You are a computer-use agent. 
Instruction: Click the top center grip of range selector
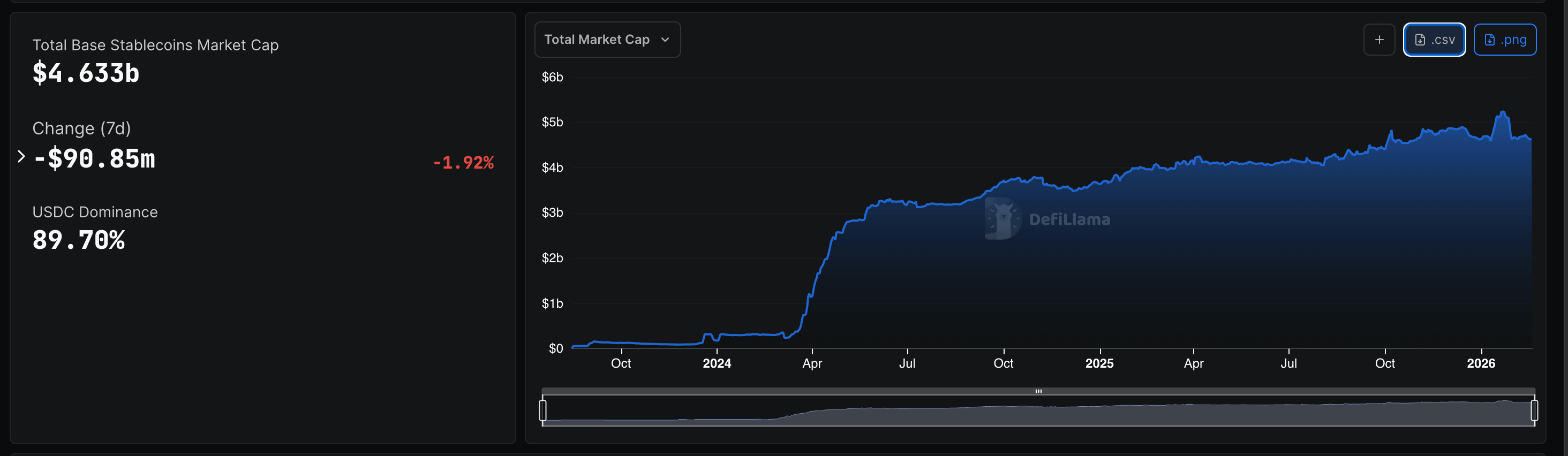1038,392
